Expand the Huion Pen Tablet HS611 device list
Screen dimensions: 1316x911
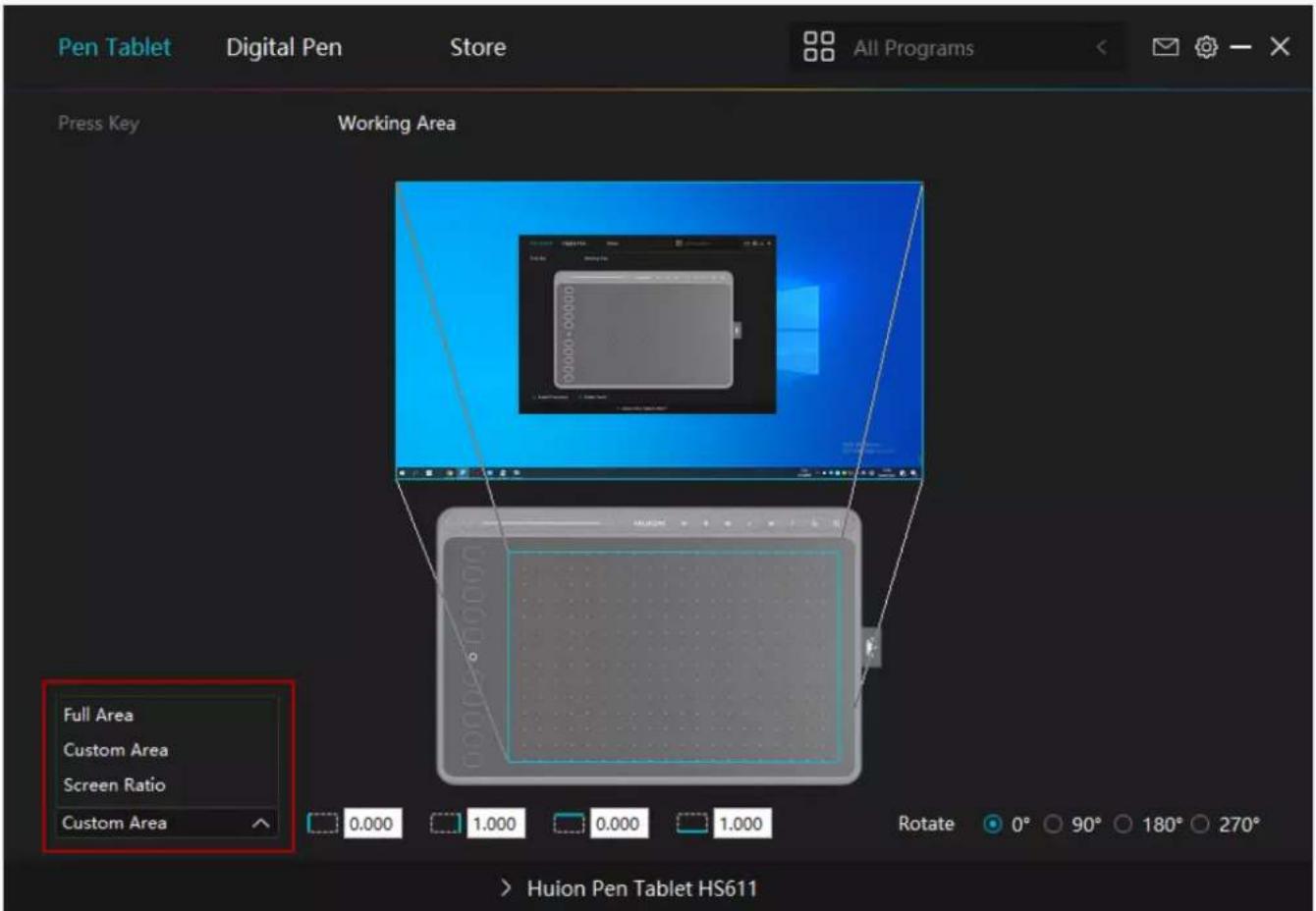click(506, 888)
